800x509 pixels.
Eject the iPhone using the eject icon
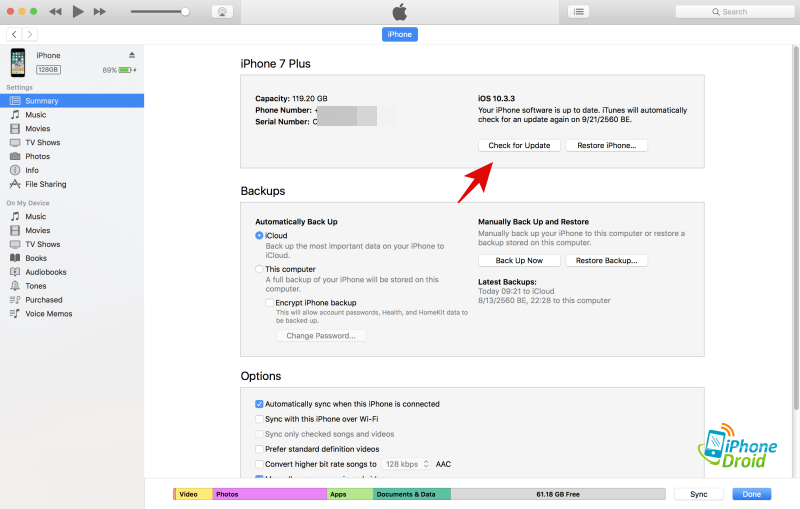[x=132, y=55]
